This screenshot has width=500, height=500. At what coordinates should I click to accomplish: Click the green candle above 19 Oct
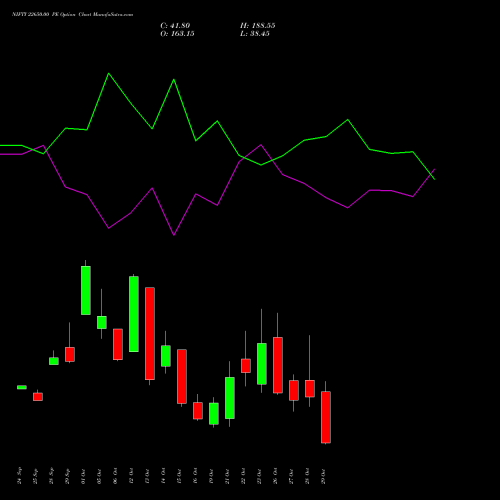coord(214,414)
